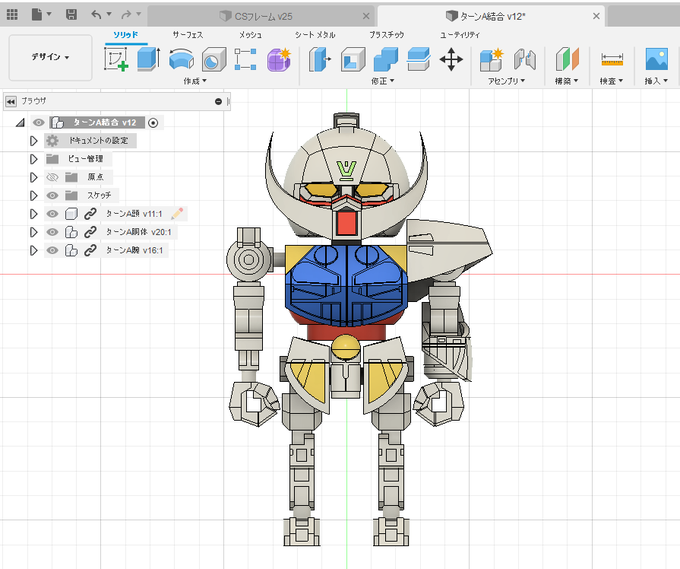Select the Insert image tool

[657, 59]
